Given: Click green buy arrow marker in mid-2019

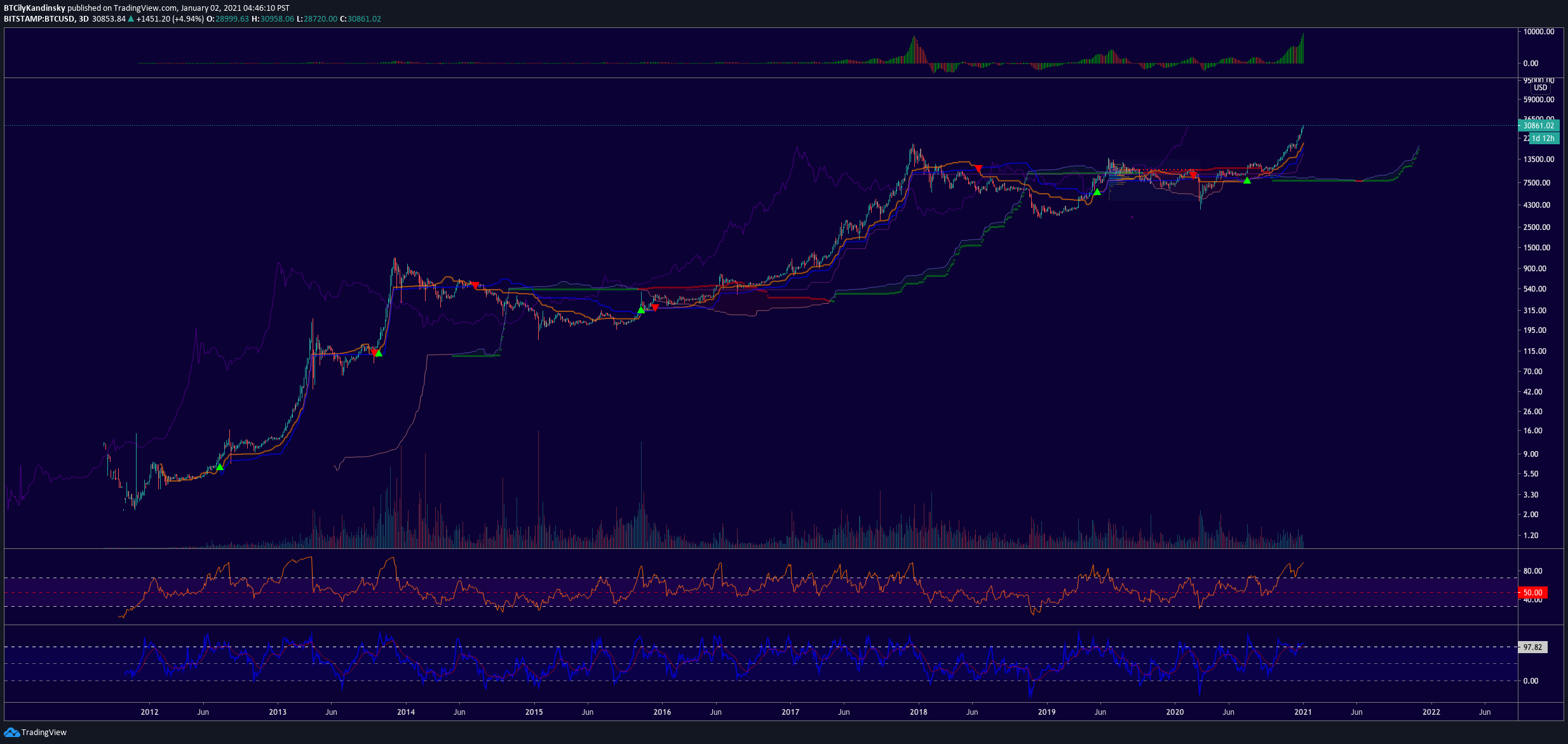Looking at the screenshot, I should click(x=1097, y=192).
